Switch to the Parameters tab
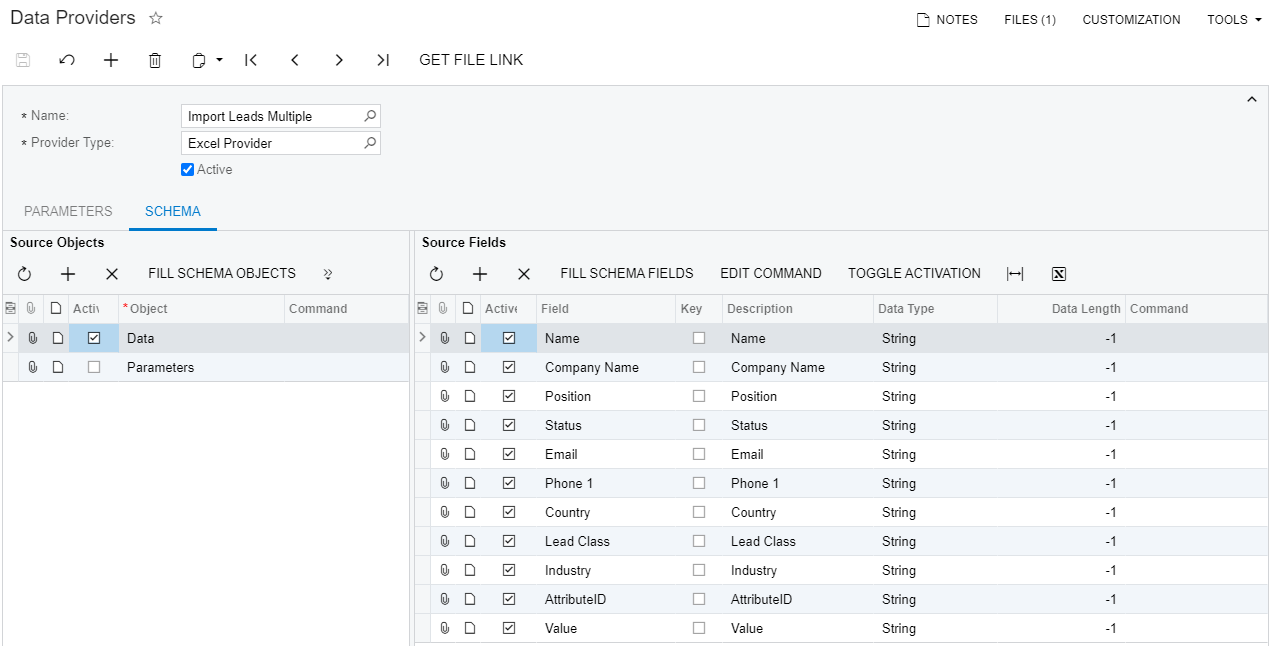This screenshot has height=646, width=1271. [68, 212]
